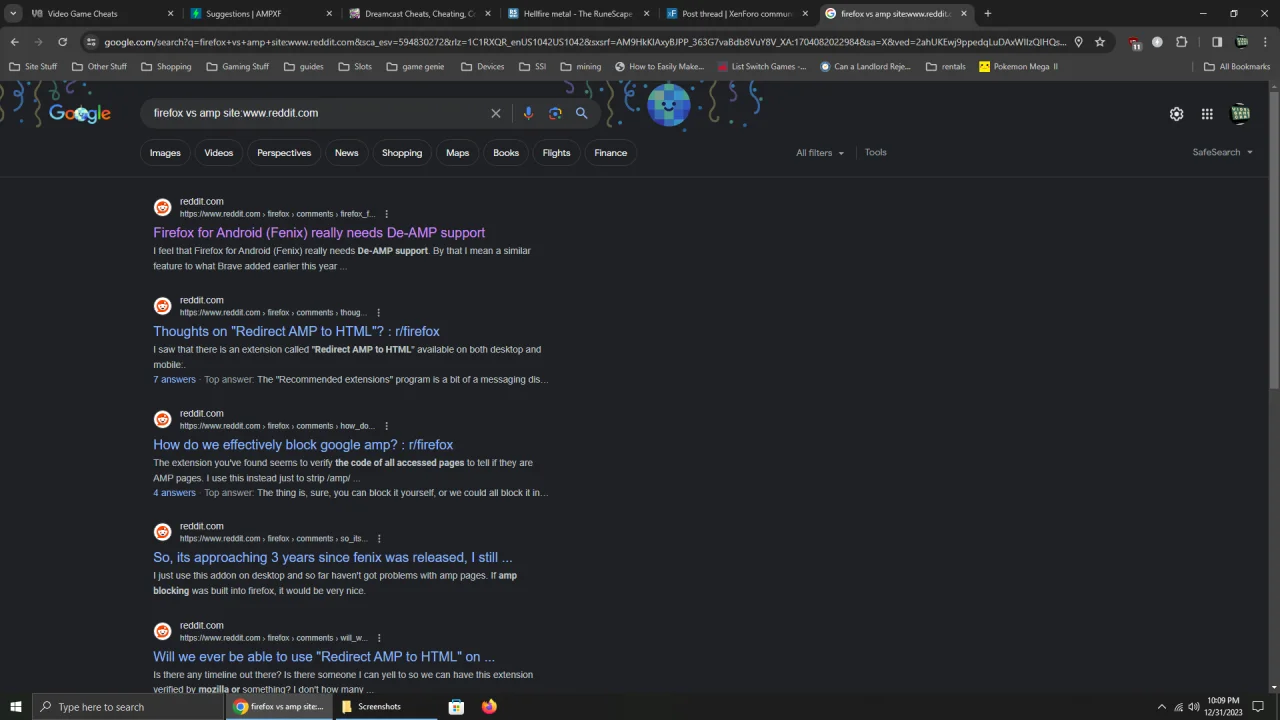Open more options for Fenix De-AMP result
The image size is (1280, 720).
[x=386, y=214]
